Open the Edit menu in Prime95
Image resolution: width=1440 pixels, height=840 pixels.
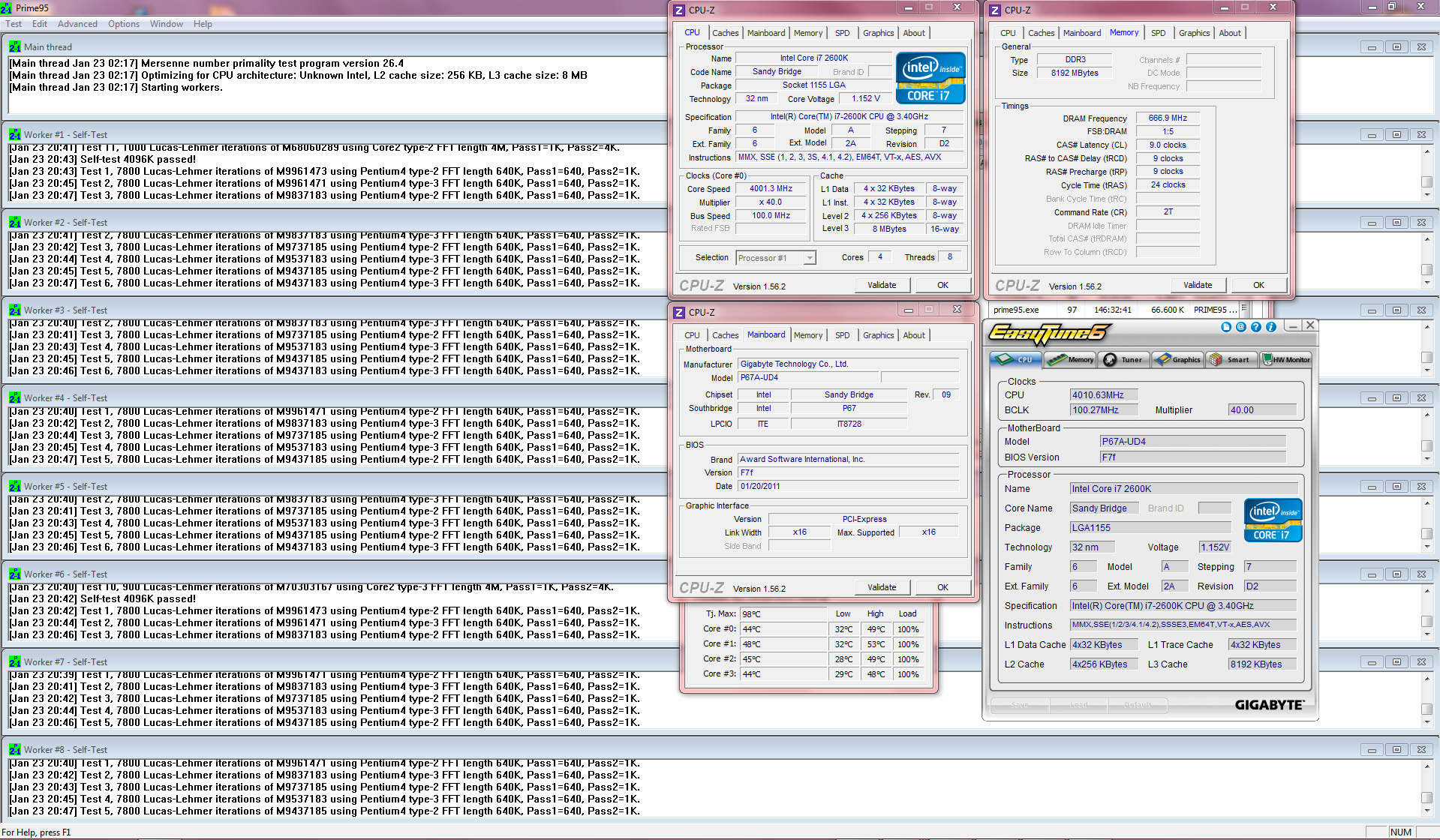click(x=40, y=24)
